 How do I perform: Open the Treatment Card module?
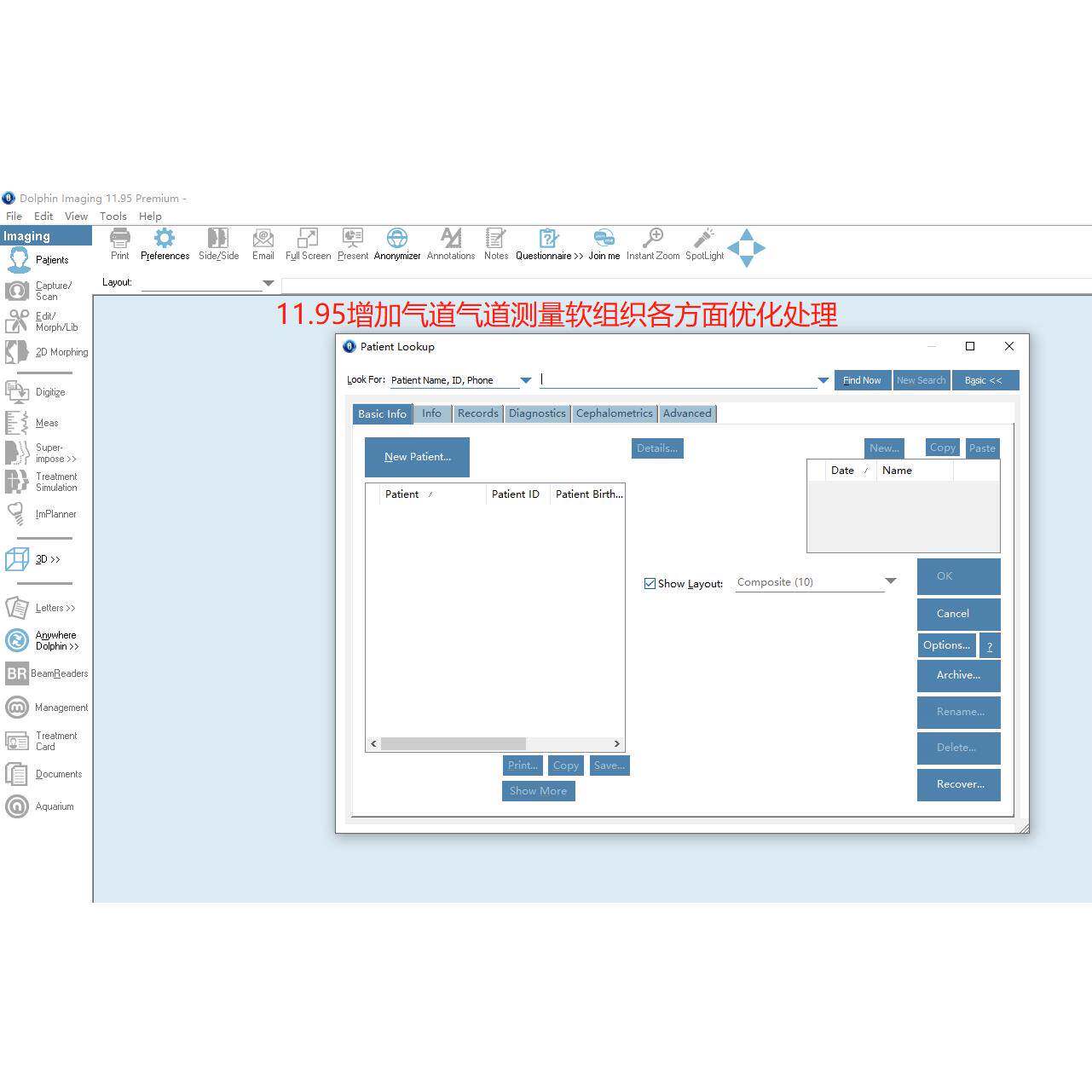click(41, 741)
